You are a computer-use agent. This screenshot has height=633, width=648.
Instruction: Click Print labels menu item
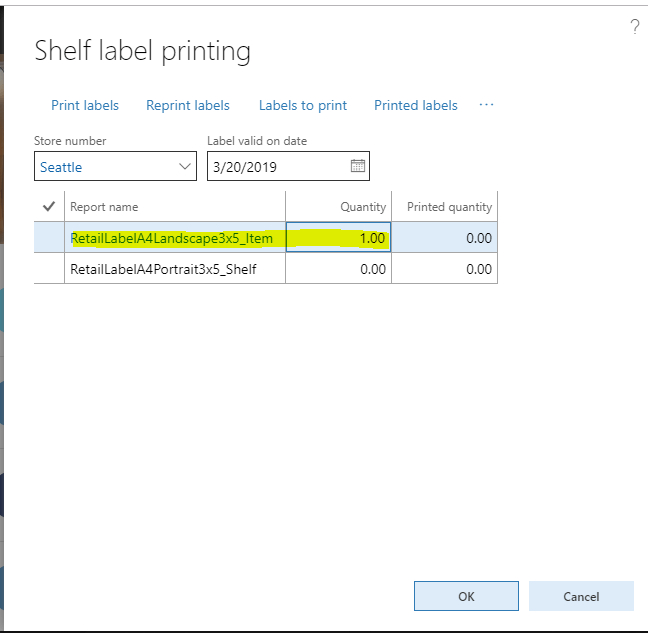(85, 105)
